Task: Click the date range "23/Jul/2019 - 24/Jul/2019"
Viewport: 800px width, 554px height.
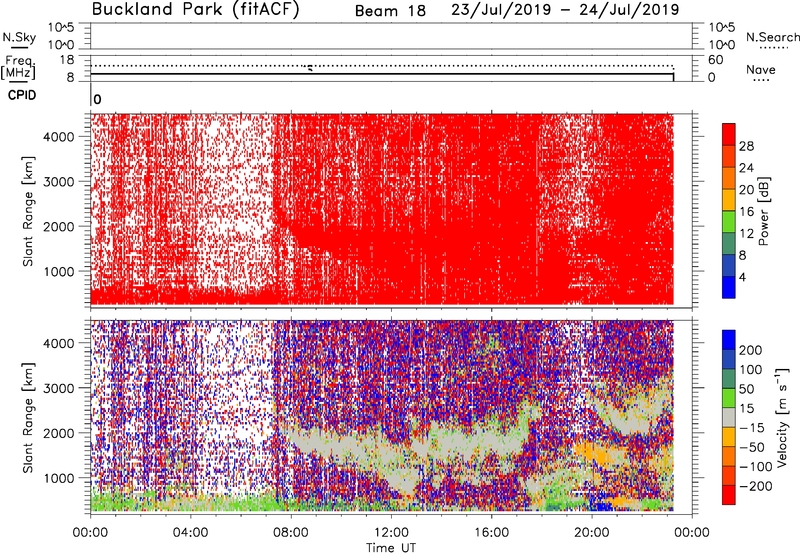Action: 565,10
